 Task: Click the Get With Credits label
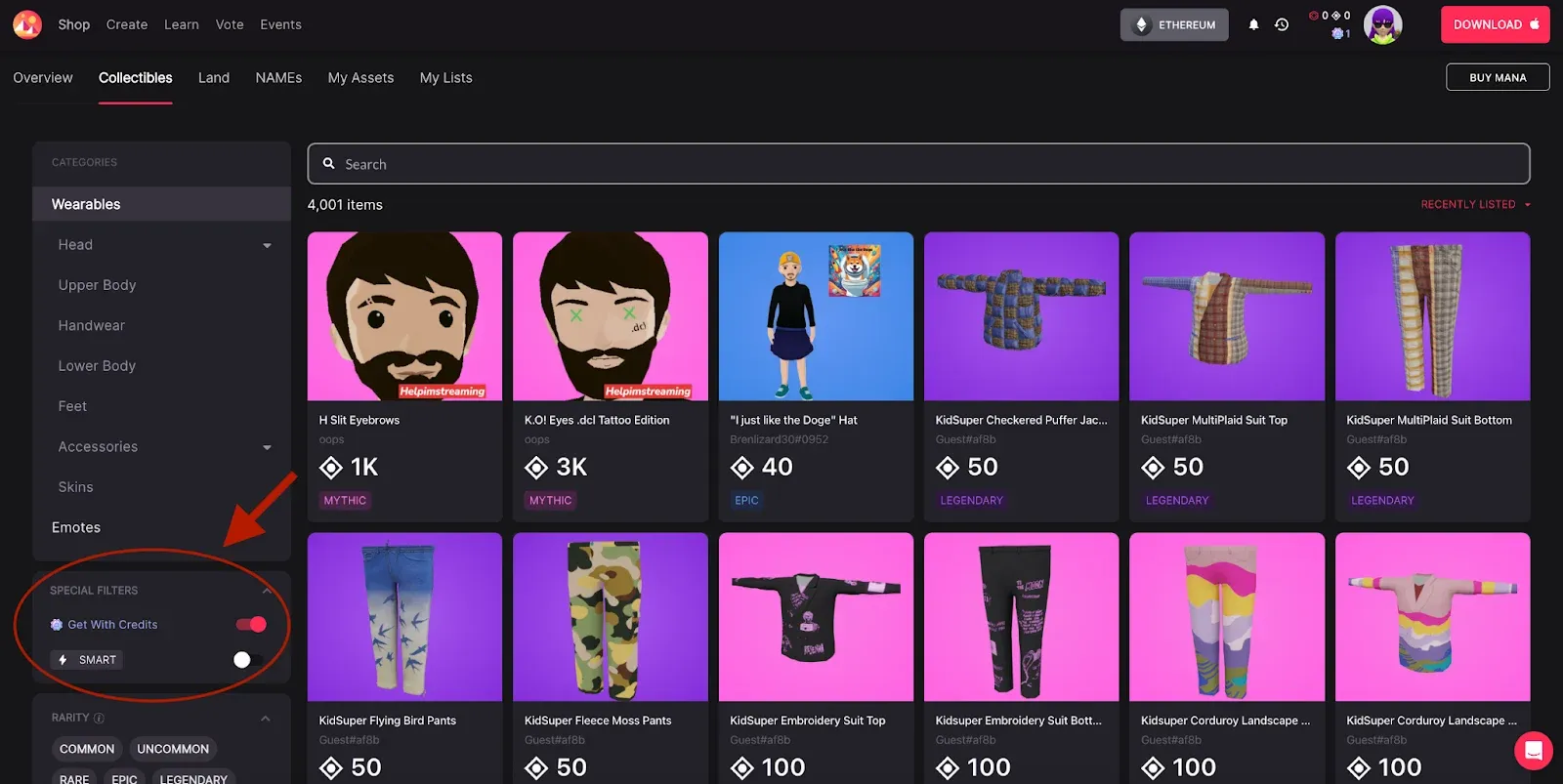[112, 625]
